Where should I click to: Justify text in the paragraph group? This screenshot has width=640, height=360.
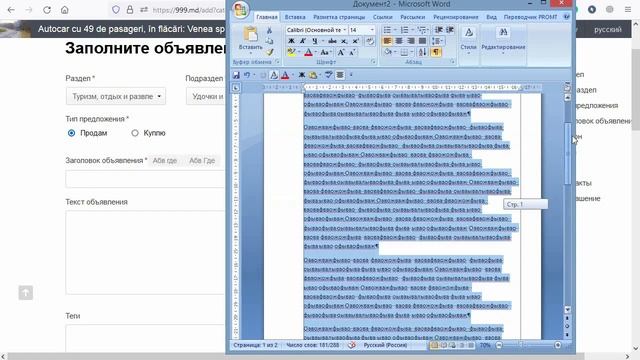click(x=422, y=41)
